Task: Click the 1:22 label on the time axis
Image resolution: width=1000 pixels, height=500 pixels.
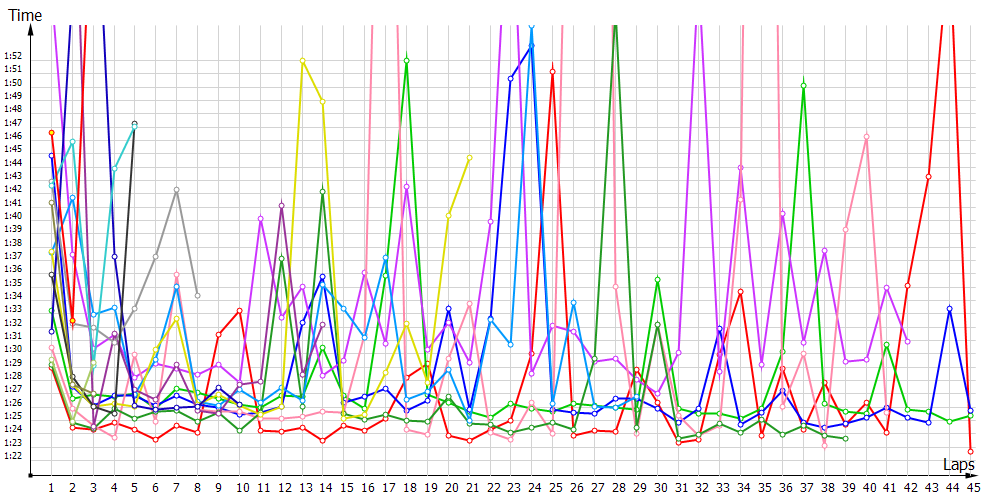Action: pos(14,456)
